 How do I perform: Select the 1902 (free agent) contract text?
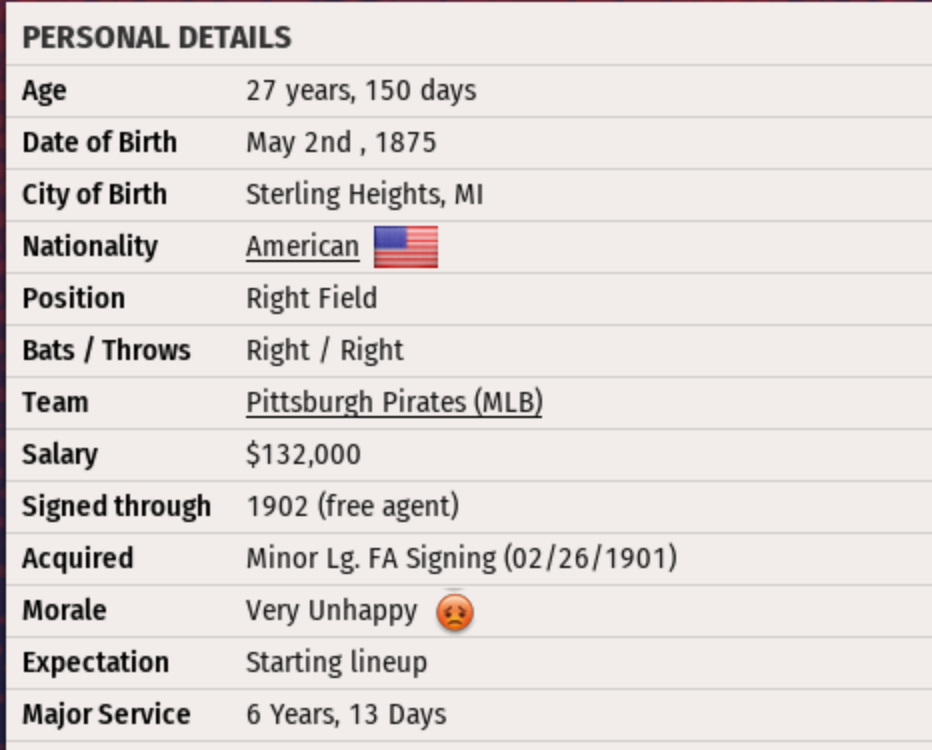(352, 506)
